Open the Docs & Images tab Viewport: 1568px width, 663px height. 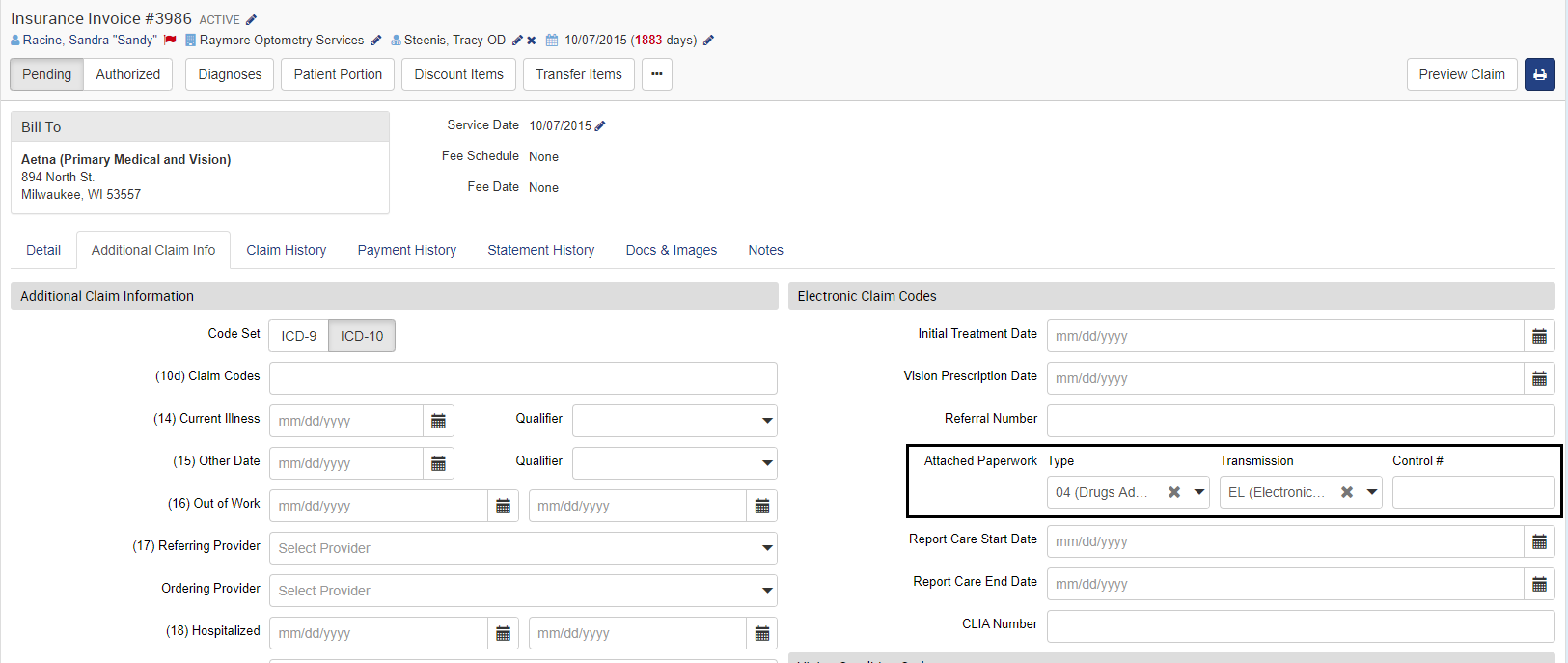[671, 250]
